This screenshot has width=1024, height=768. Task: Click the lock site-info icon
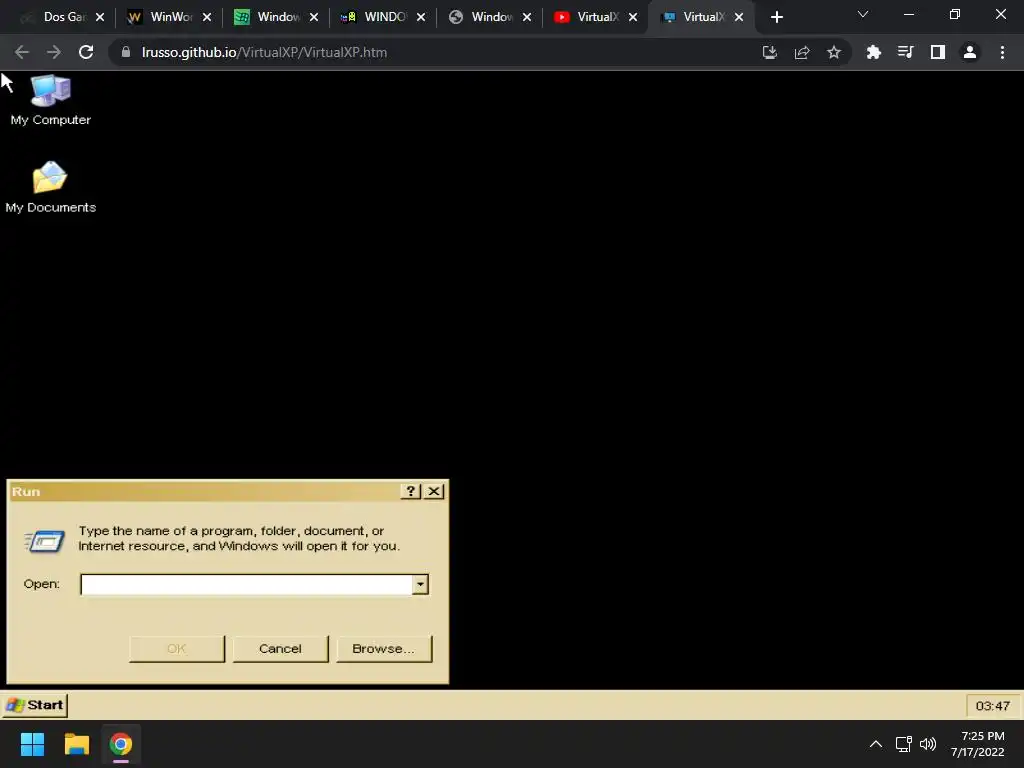coord(126,52)
